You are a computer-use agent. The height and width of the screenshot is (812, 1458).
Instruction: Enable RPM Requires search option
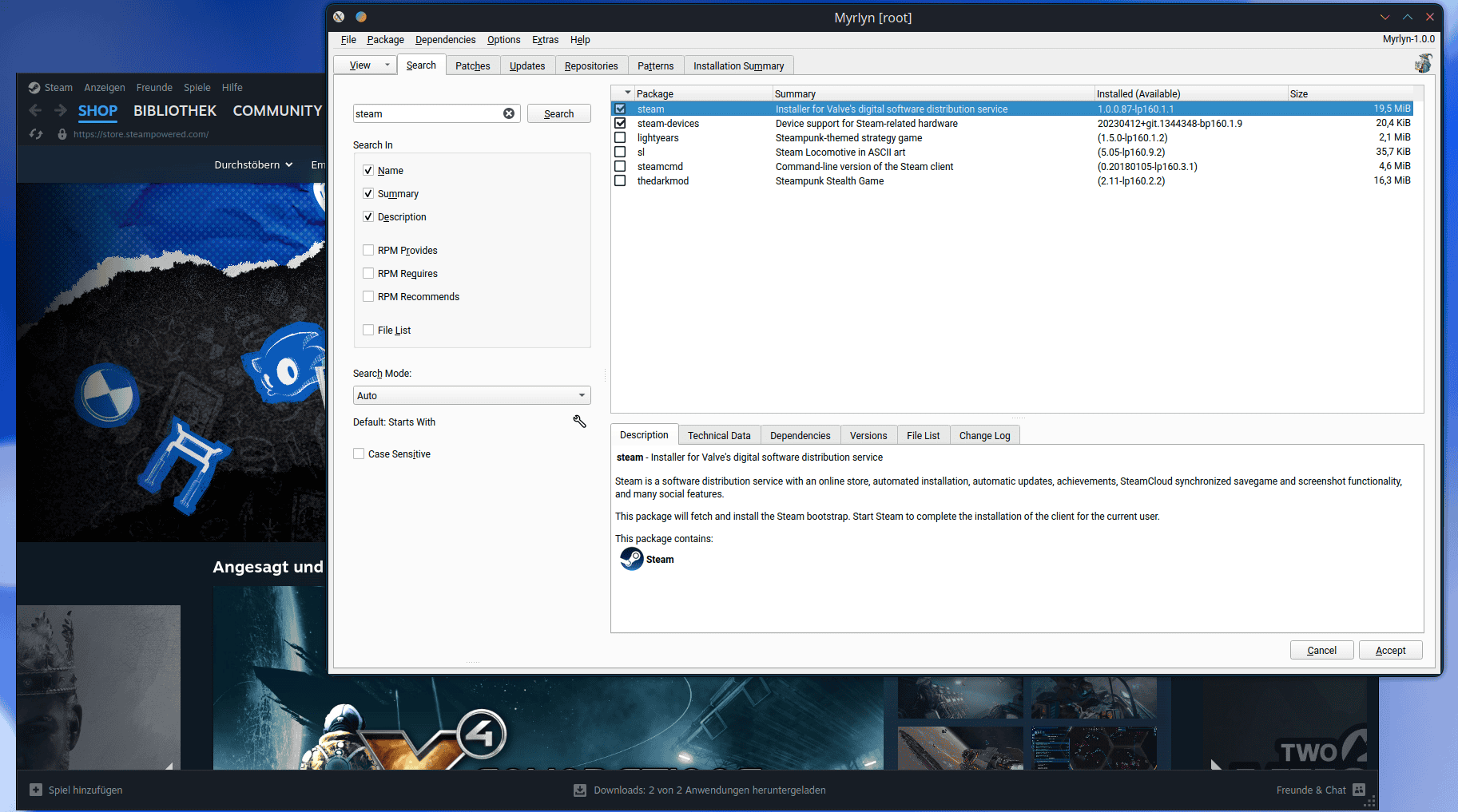pyautogui.click(x=368, y=273)
